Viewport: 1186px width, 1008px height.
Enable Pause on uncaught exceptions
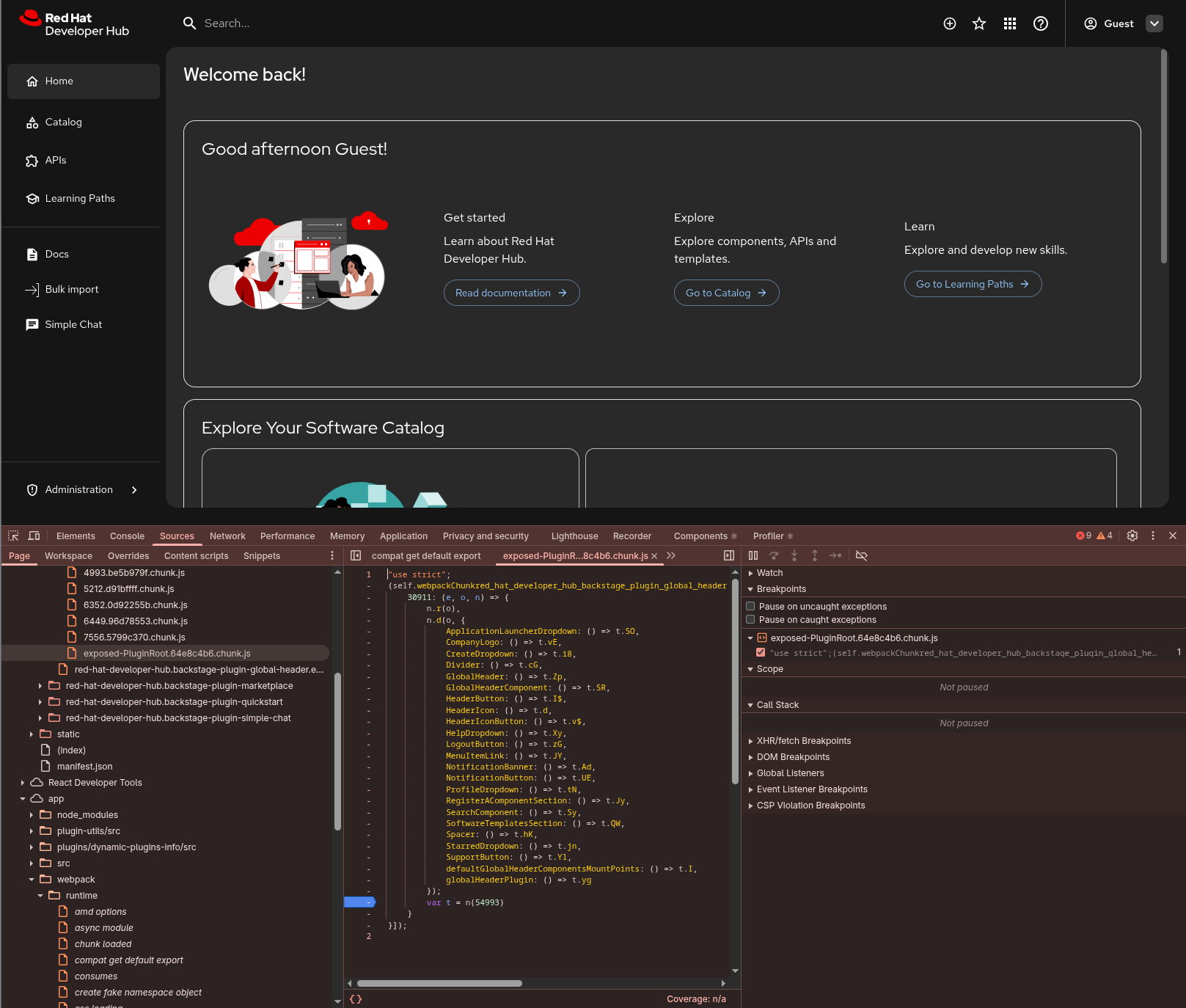750,606
